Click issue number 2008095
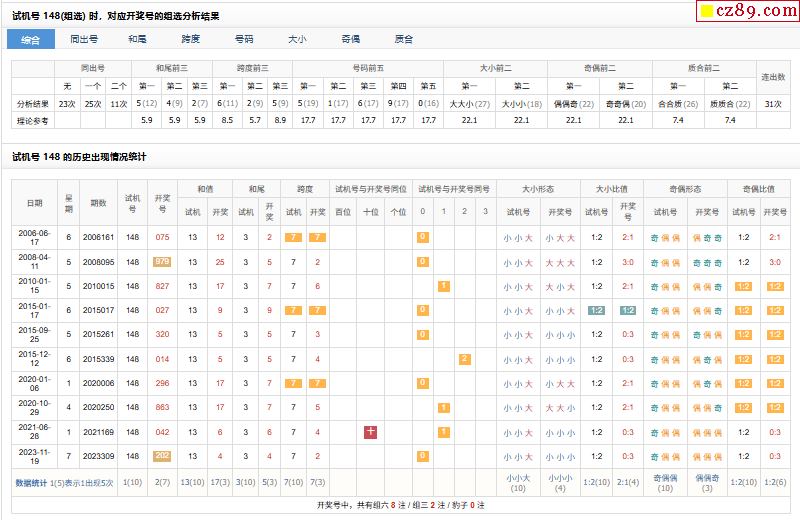 coord(98,262)
